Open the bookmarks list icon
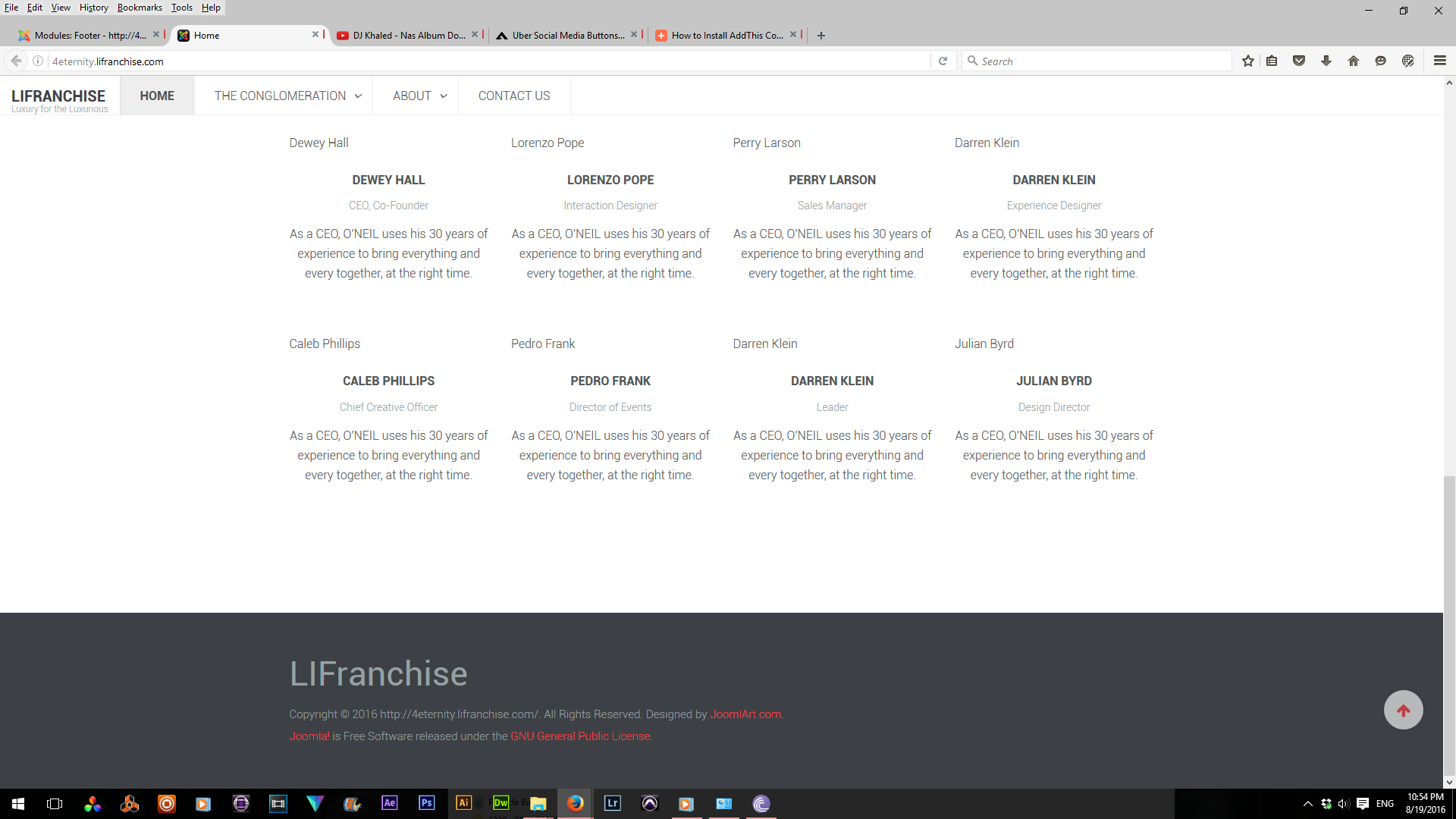 coord(1272,61)
